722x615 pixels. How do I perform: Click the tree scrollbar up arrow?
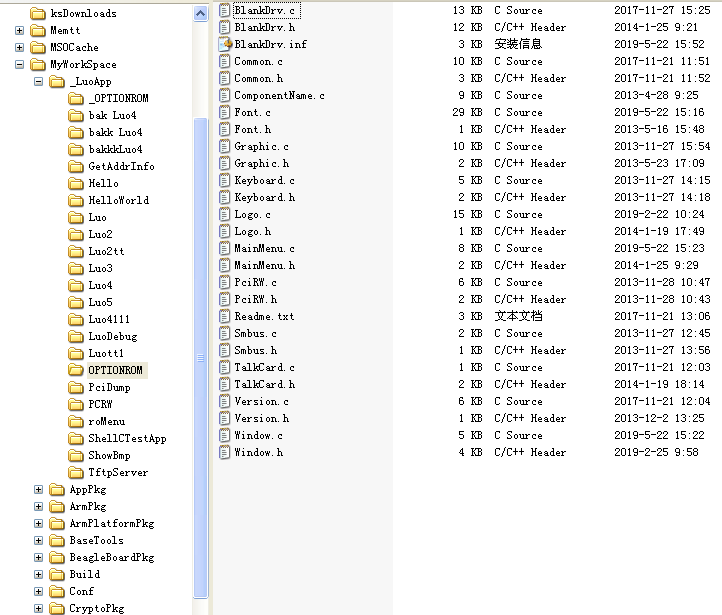pos(200,13)
